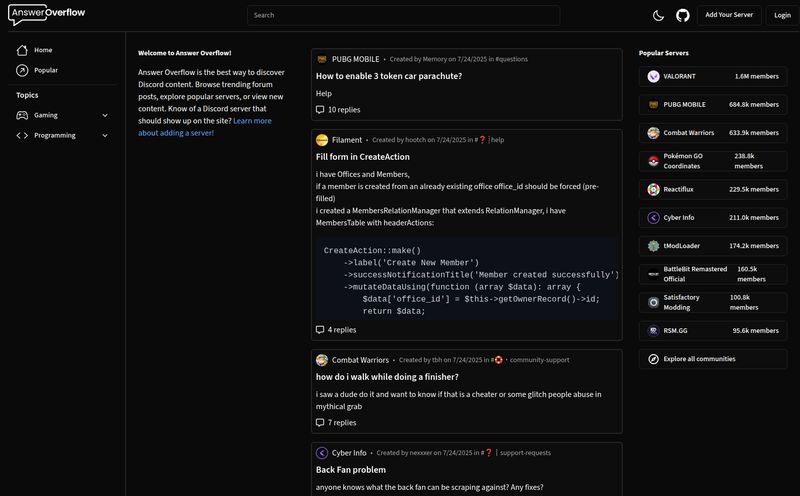This screenshot has width=800, height=496.
Task: Click the Programming code brackets icon
Action: pyautogui.click(x=22, y=135)
